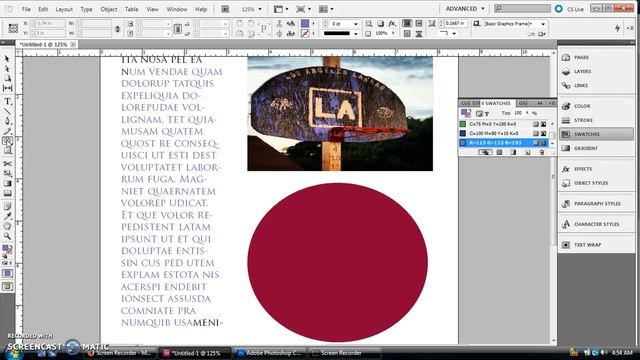Select the Scissors tool
This screenshot has width=640, height=360.
click(x=7, y=164)
